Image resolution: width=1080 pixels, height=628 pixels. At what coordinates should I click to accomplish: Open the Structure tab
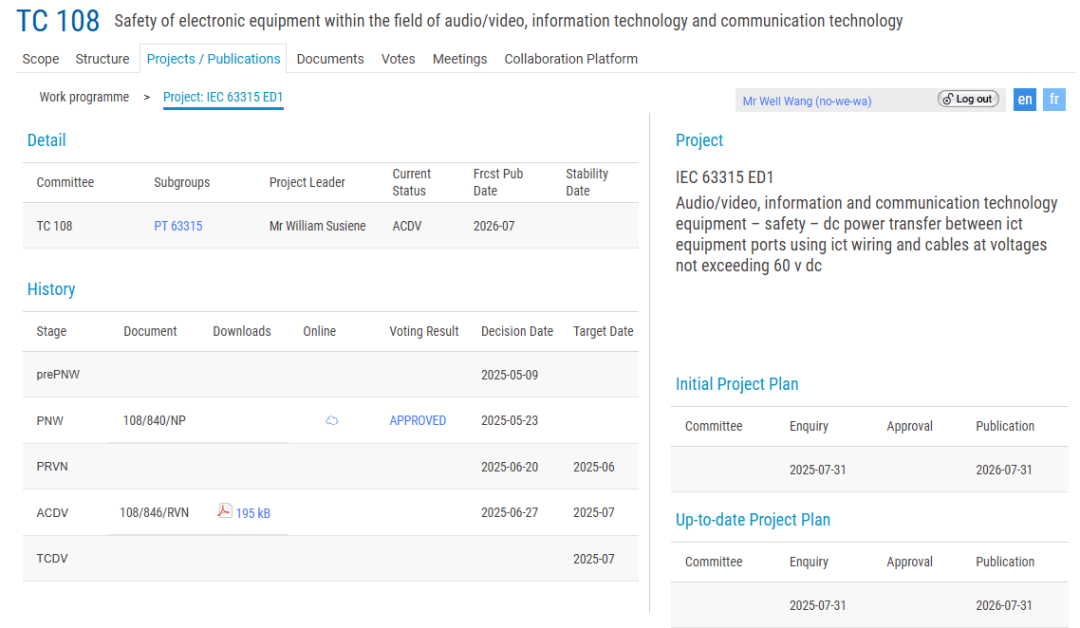pyautogui.click(x=102, y=59)
